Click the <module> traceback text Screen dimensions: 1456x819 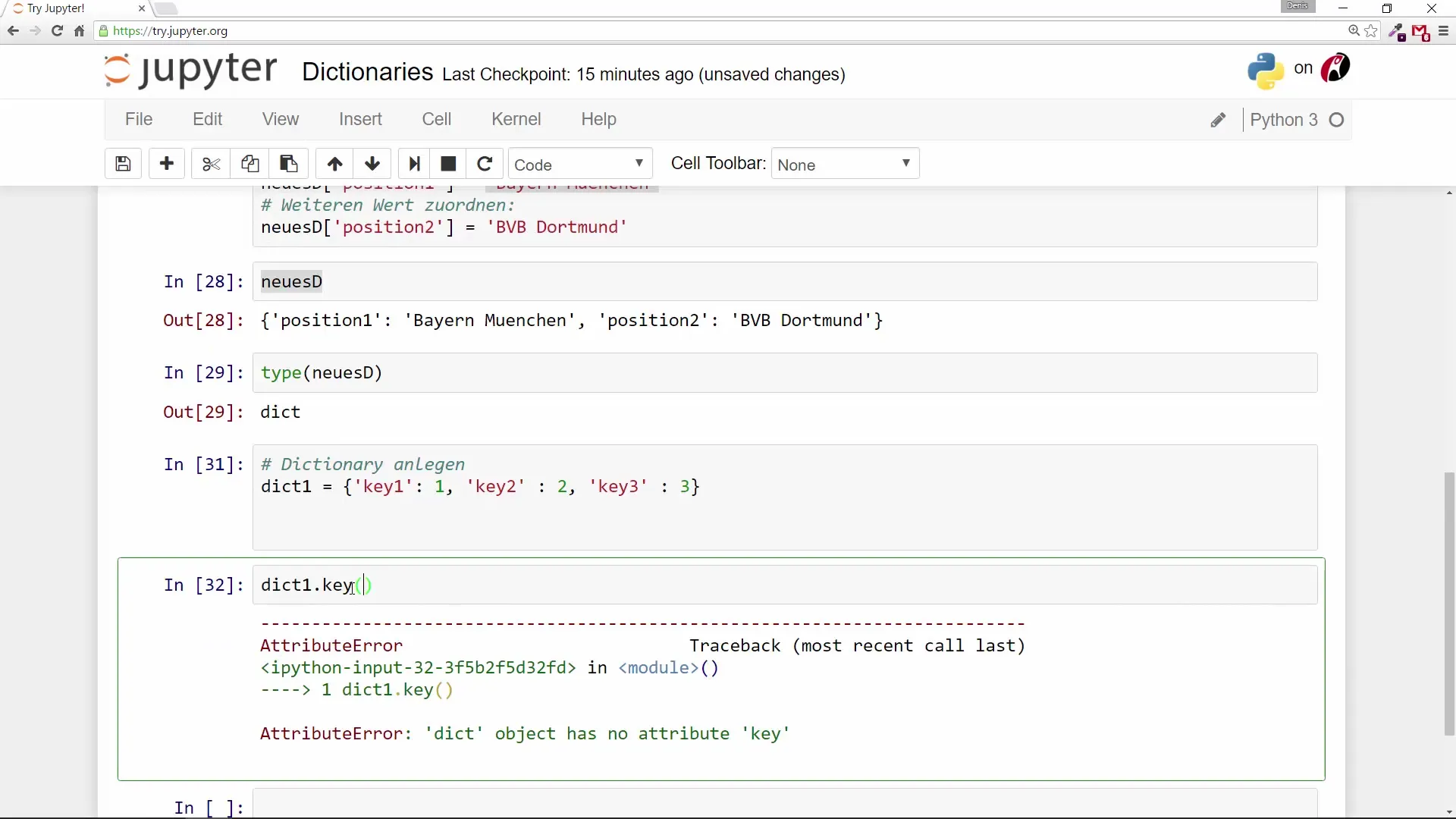click(x=658, y=667)
